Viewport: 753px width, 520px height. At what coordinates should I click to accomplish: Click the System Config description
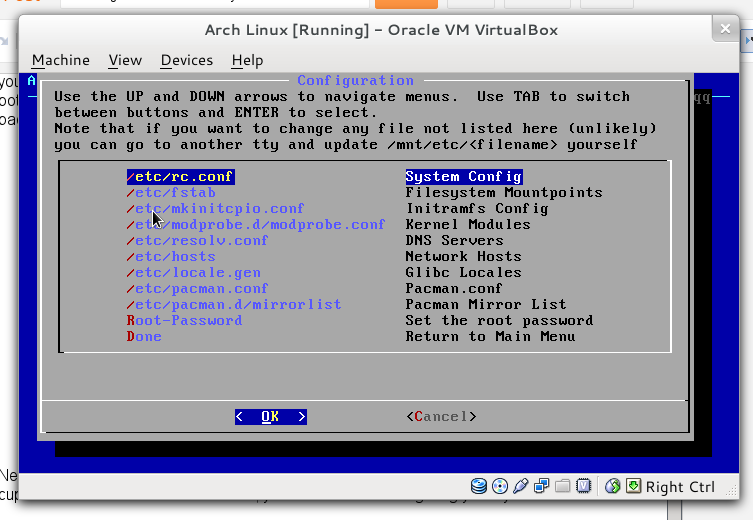pos(464,177)
